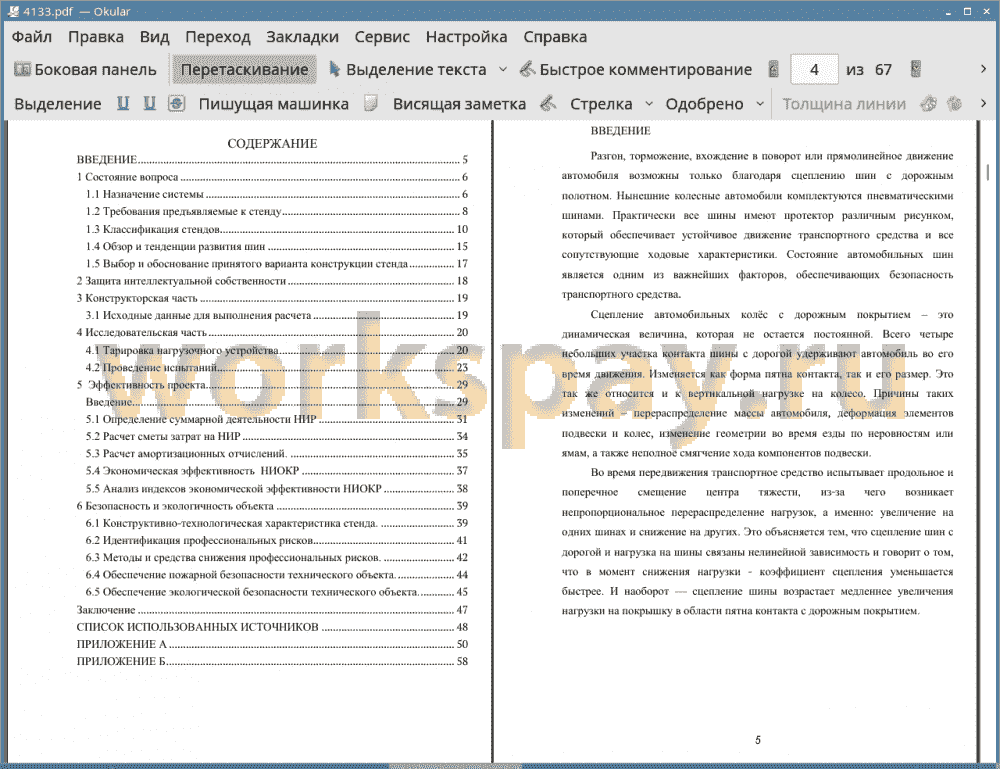Open the Сервис menu

pos(382,37)
